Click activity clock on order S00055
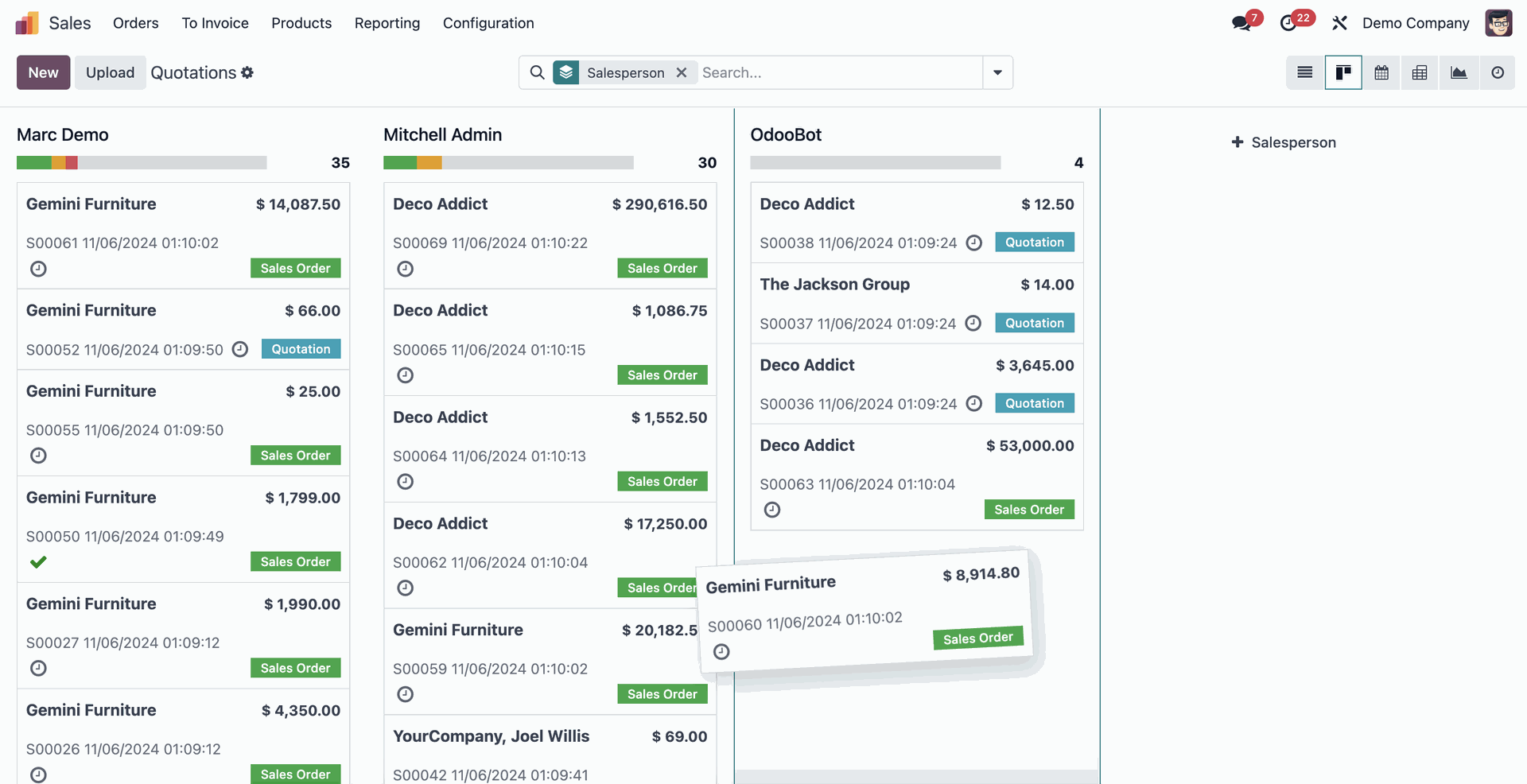 click(38, 456)
